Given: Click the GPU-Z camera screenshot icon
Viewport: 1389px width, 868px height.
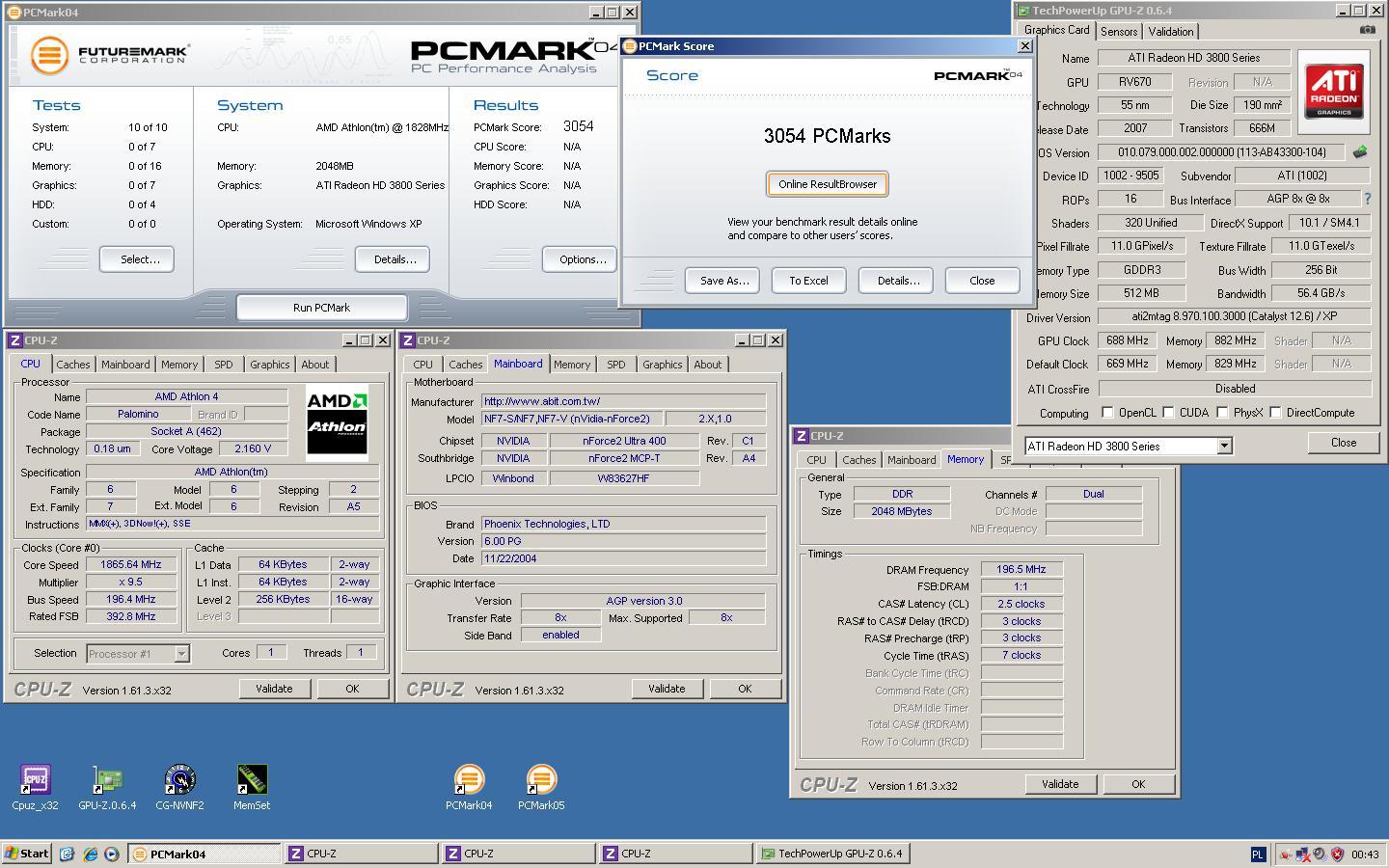Looking at the screenshot, I should pos(1367,30).
